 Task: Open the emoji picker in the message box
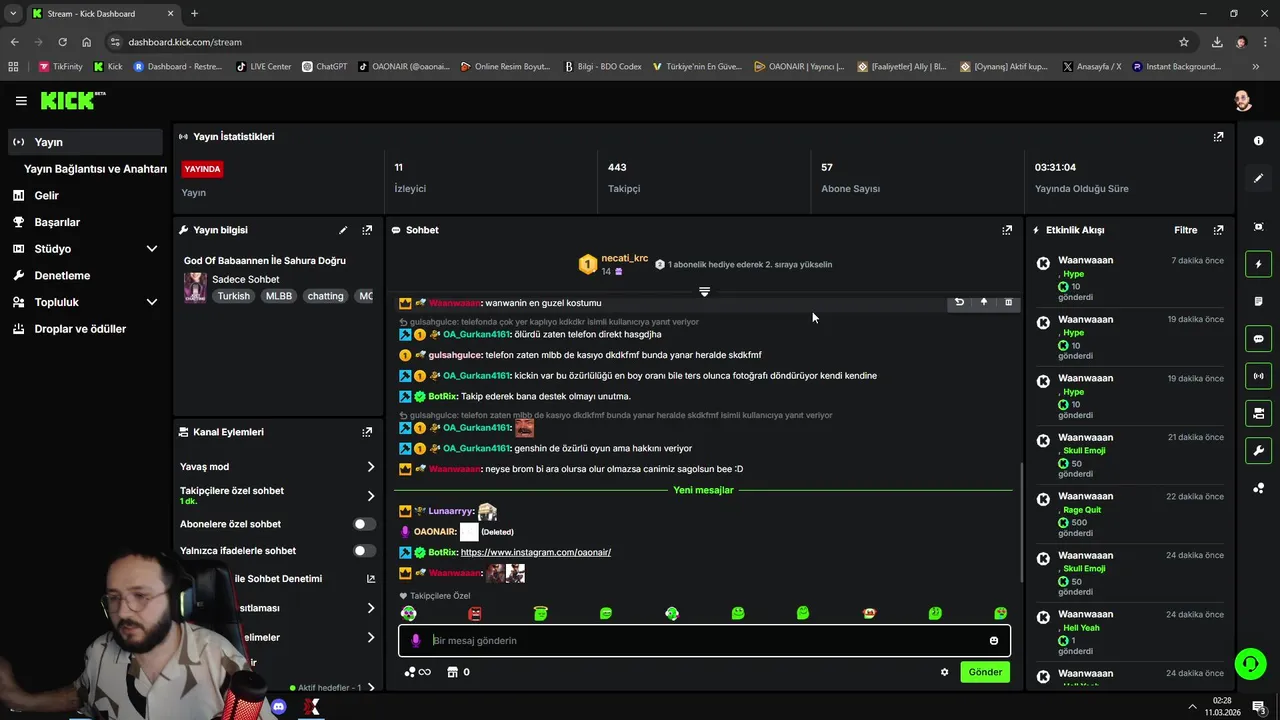point(993,641)
